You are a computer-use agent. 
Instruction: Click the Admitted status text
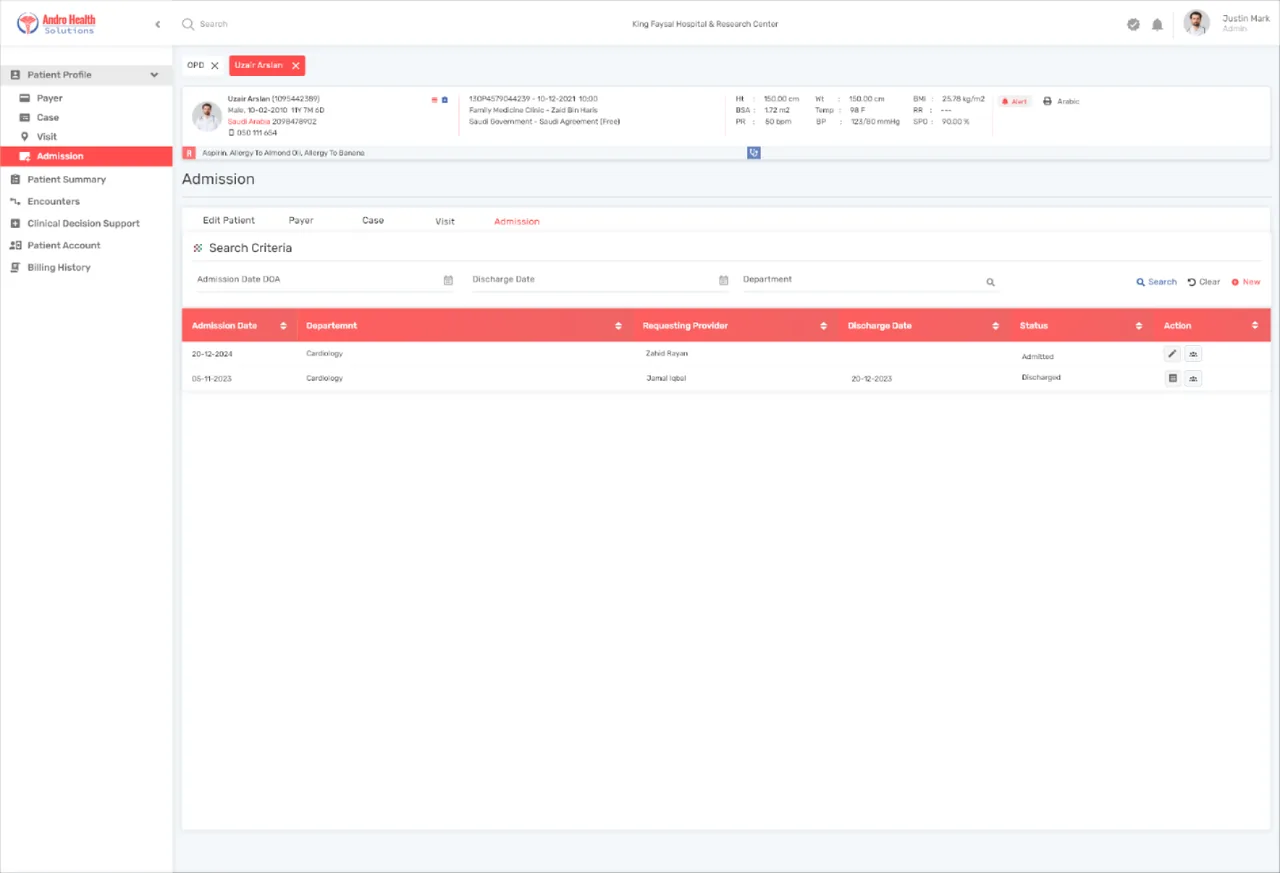[1038, 357]
